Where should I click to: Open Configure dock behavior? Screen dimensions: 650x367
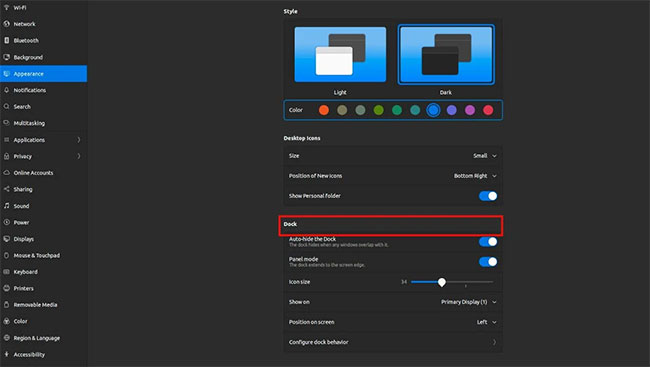[393, 342]
